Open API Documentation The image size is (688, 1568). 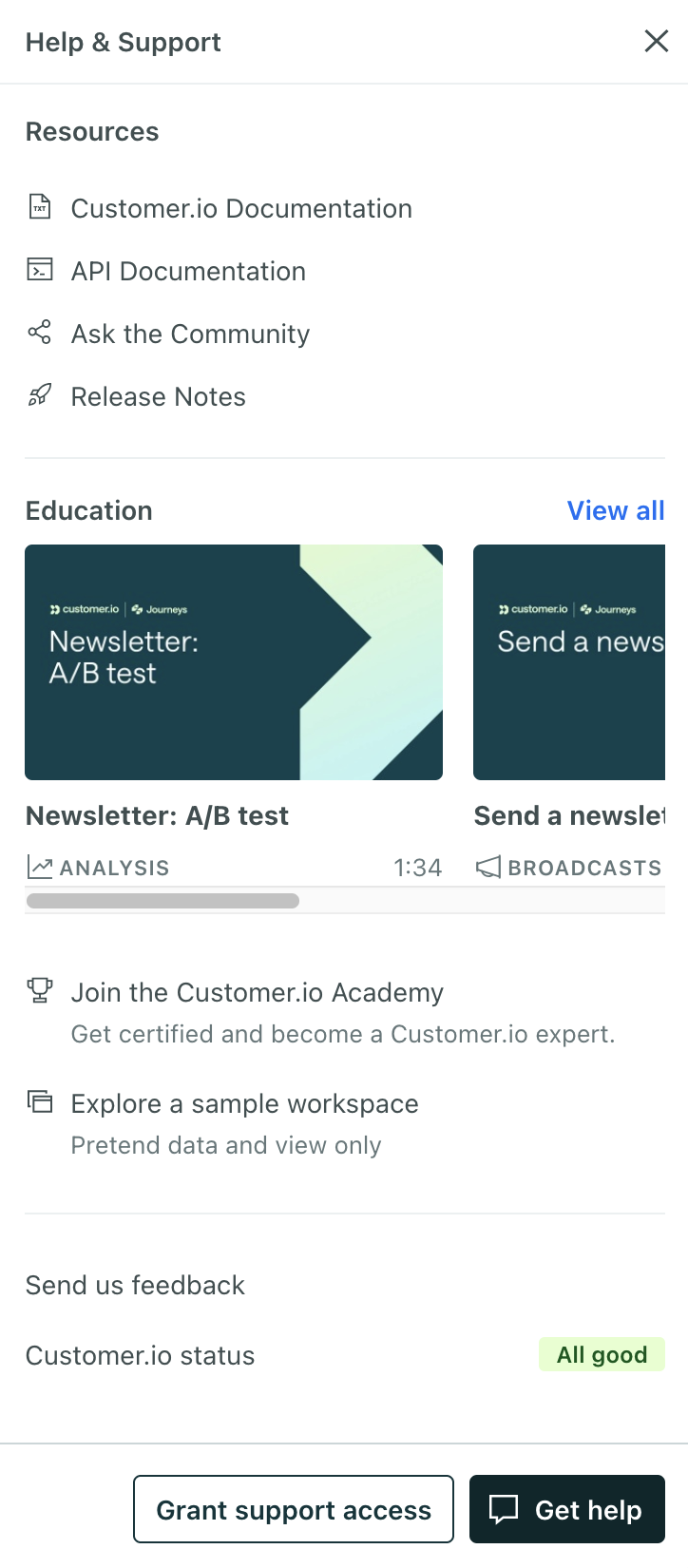coord(188,271)
